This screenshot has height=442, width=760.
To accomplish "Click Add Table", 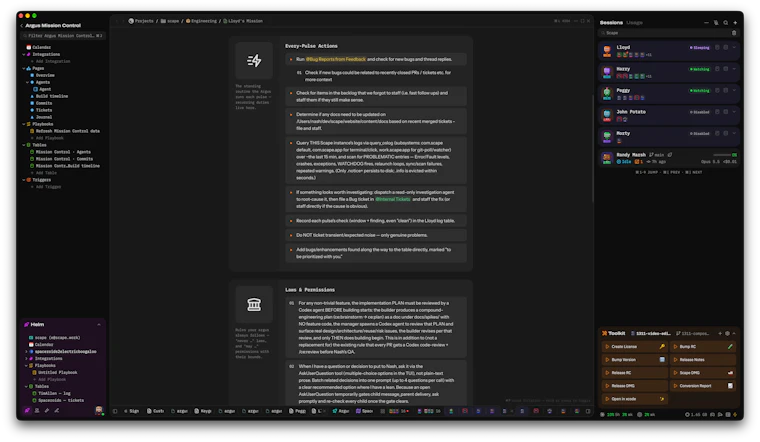I will coord(44,173).
